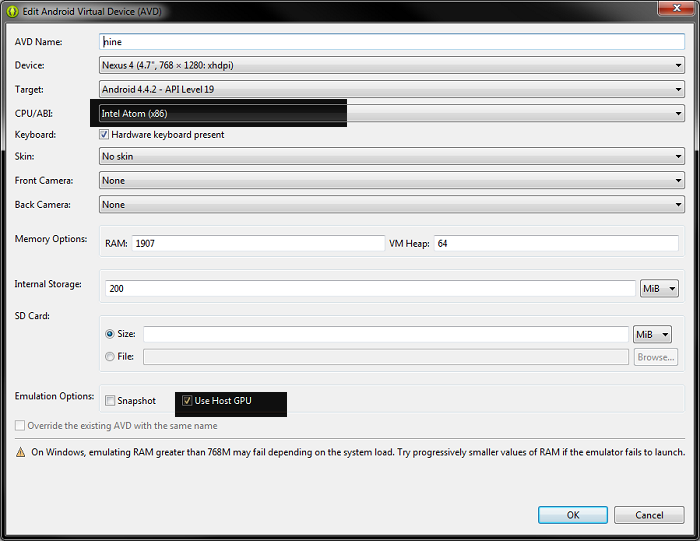Click the RAM field containing 1907

coord(258,243)
